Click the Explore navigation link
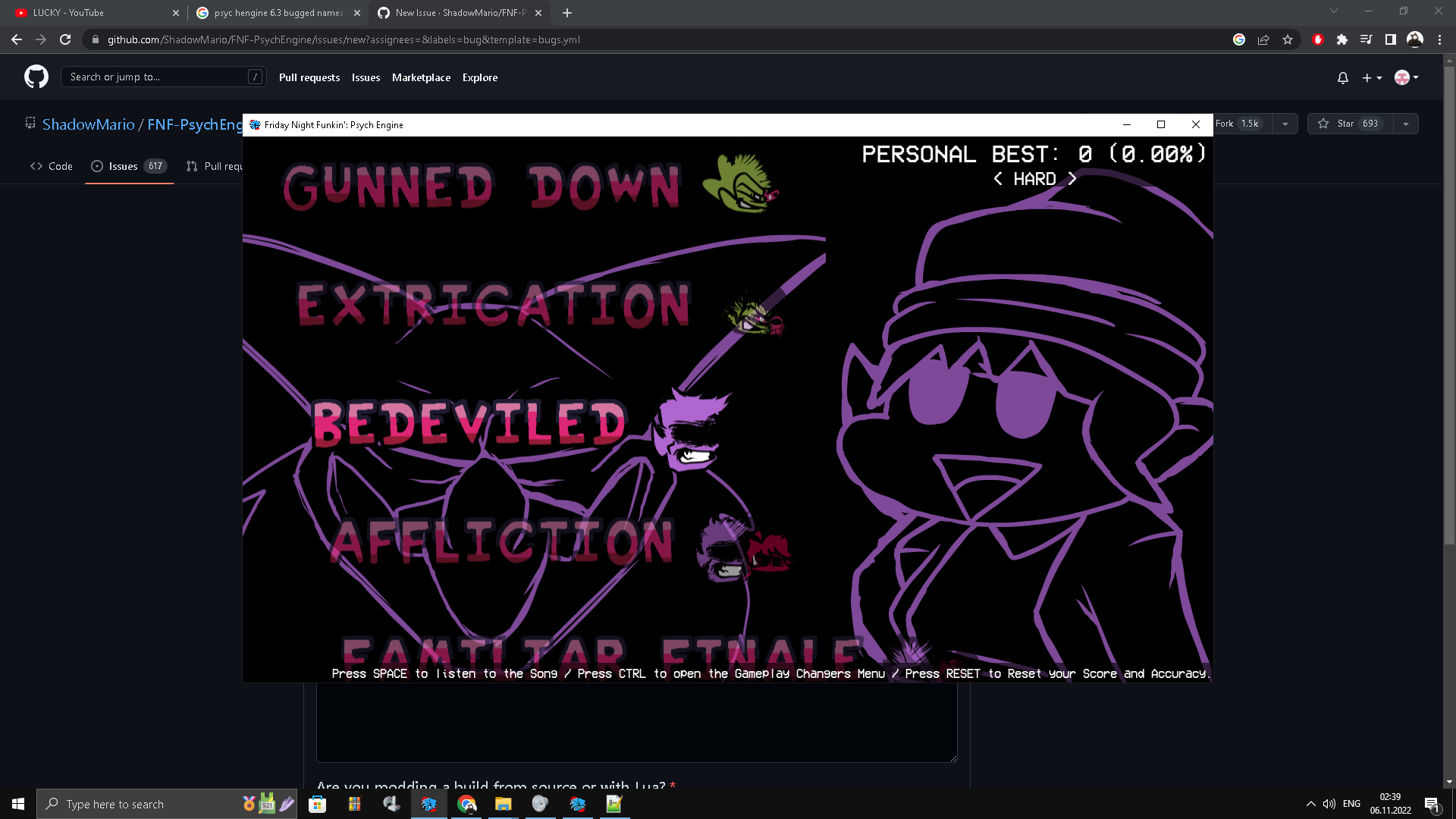The image size is (1456, 819). click(479, 77)
